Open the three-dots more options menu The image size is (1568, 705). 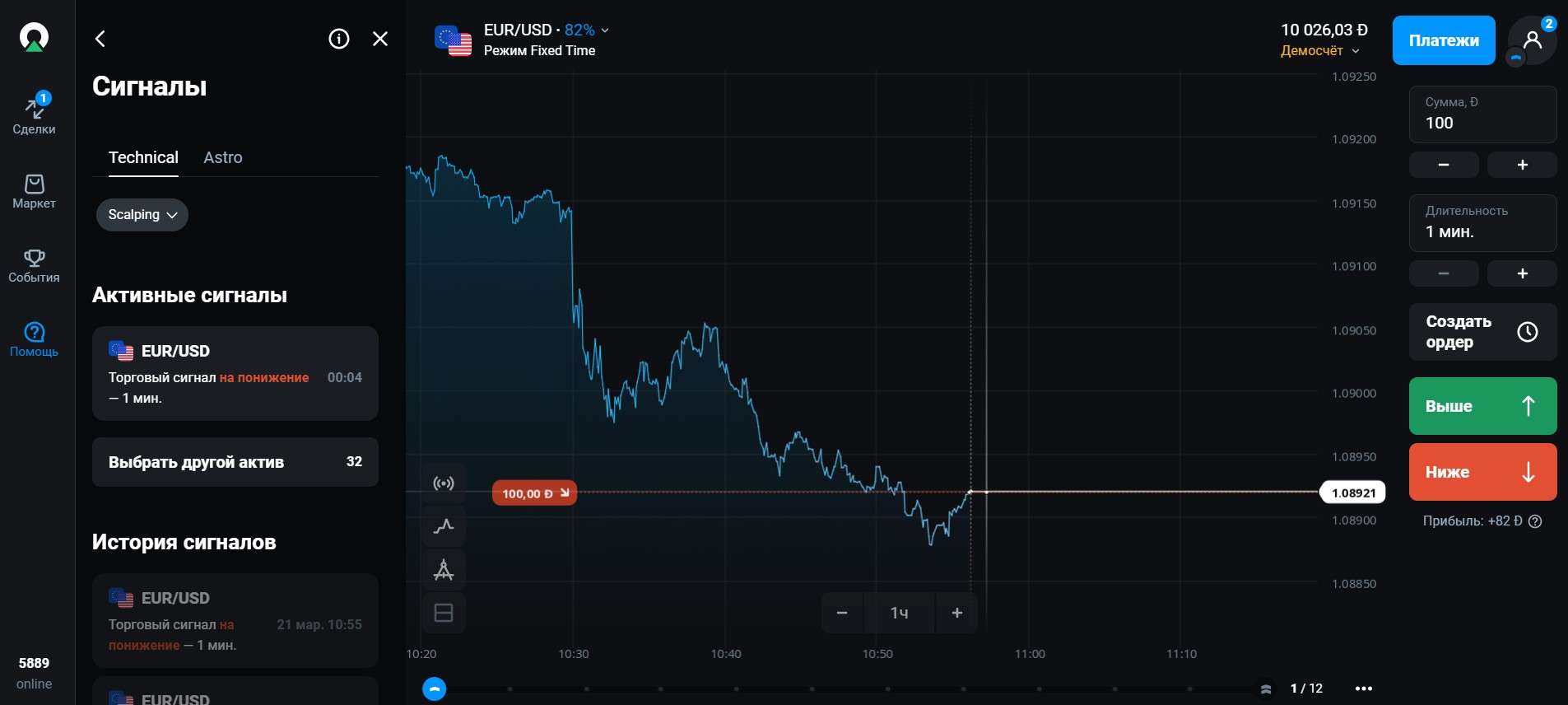(x=1364, y=689)
